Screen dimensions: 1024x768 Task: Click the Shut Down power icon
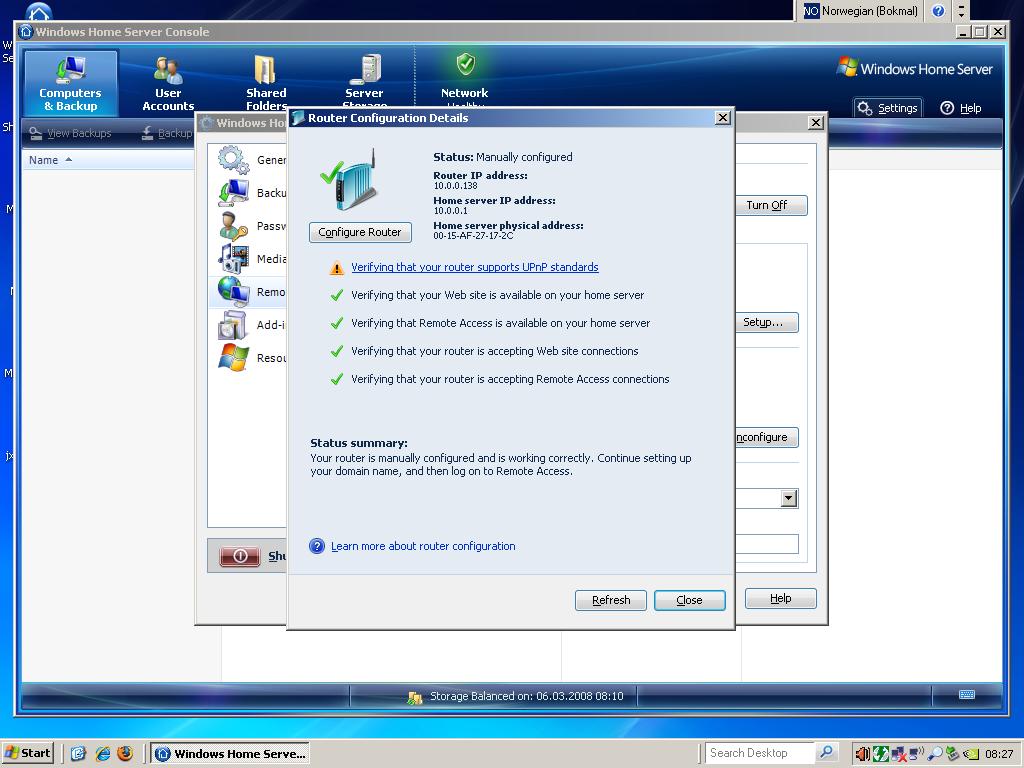[x=240, y=556]
